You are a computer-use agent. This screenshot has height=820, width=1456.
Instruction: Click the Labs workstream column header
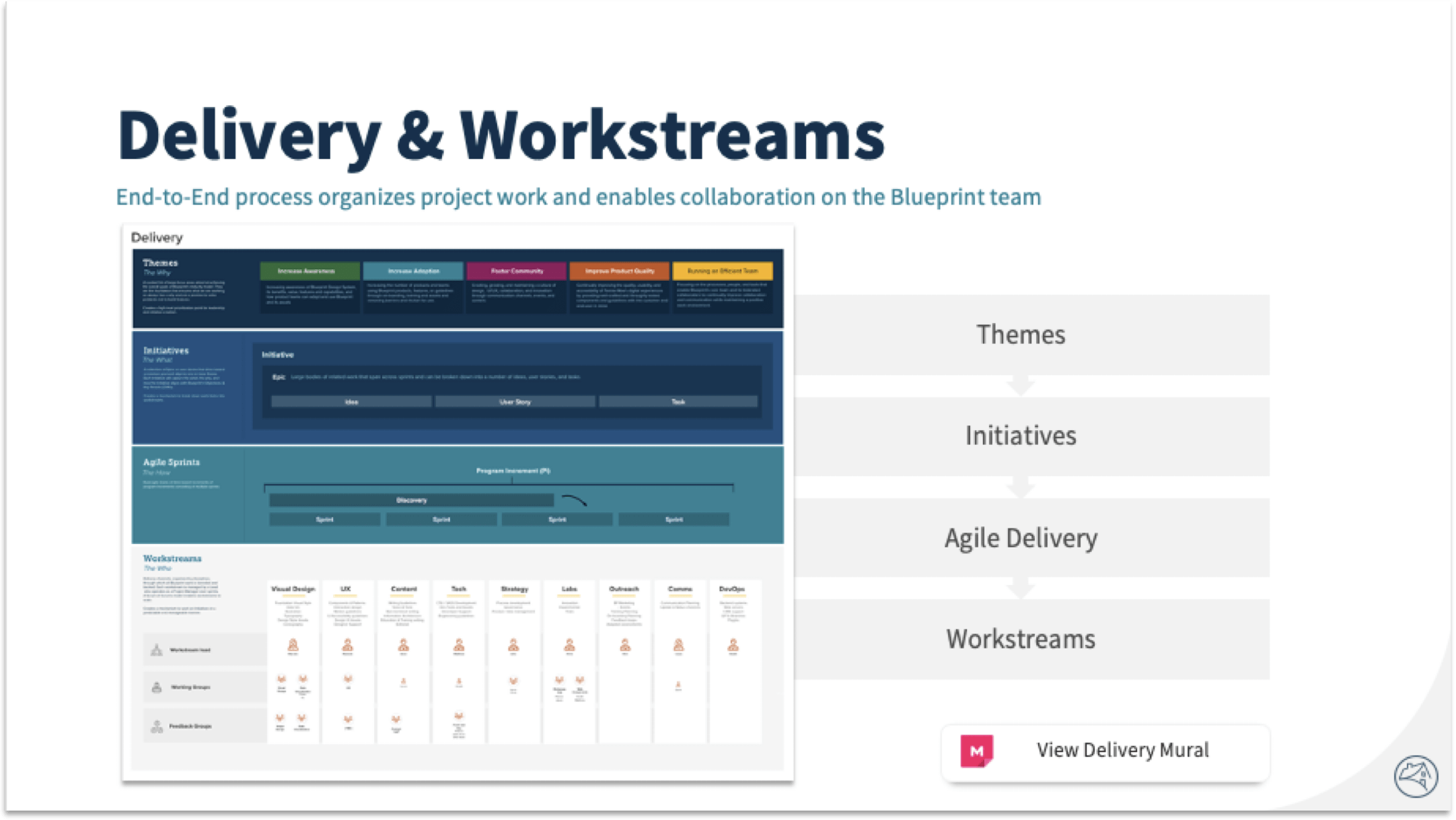coord(569,589)
